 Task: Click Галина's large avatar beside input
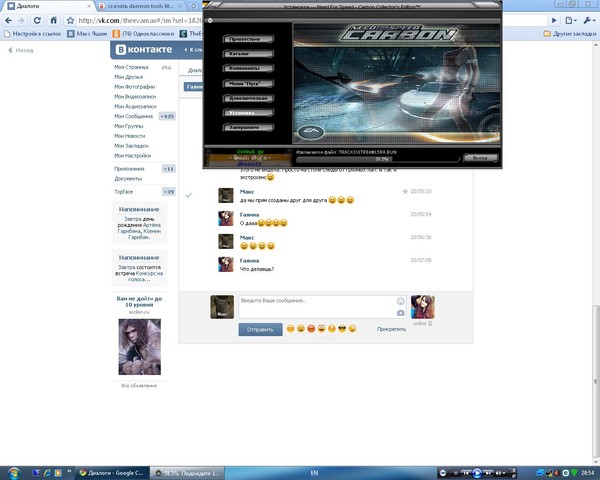click(422, 307)
